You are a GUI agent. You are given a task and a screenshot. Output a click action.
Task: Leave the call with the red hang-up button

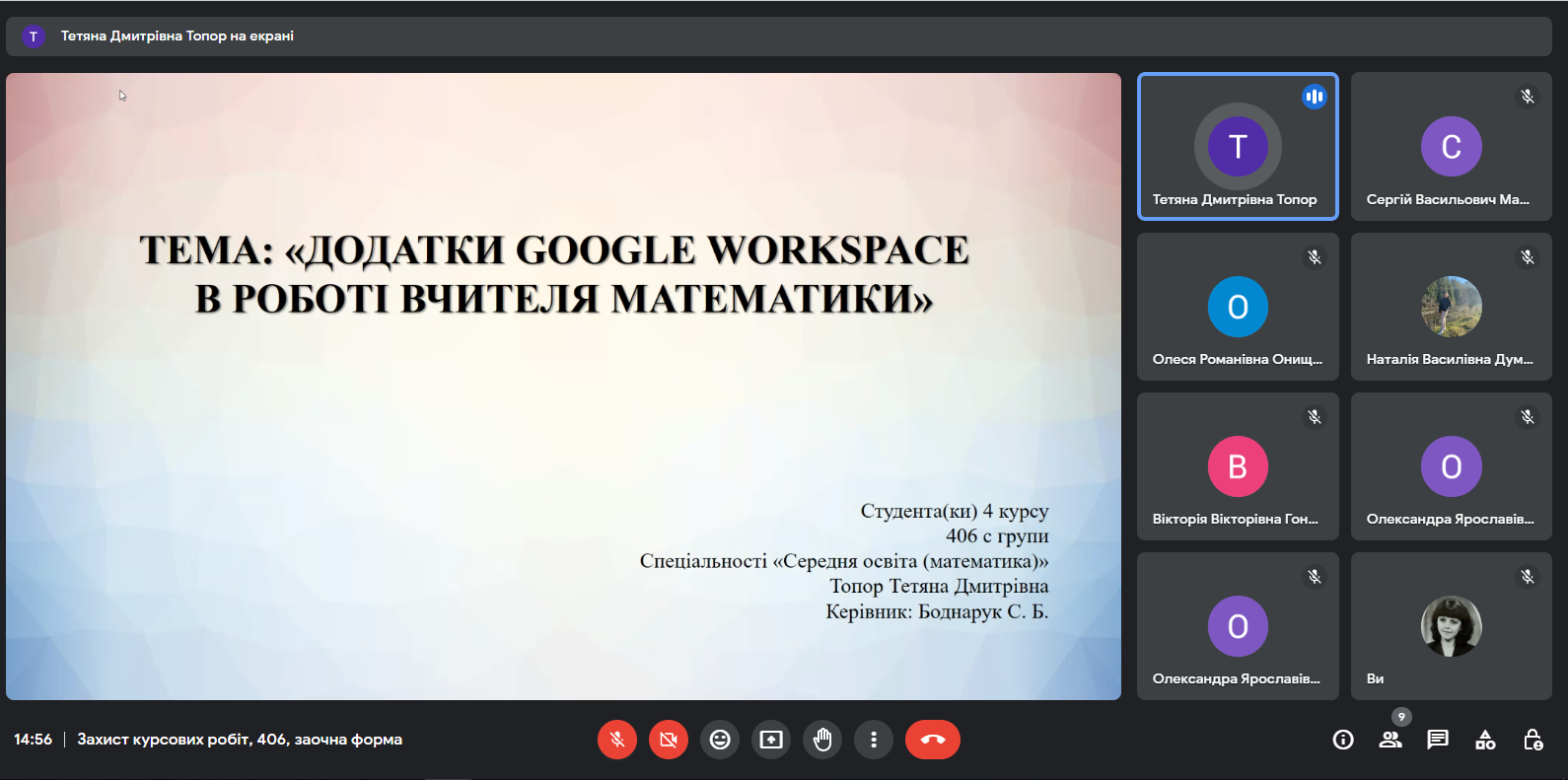click(933, 740)
